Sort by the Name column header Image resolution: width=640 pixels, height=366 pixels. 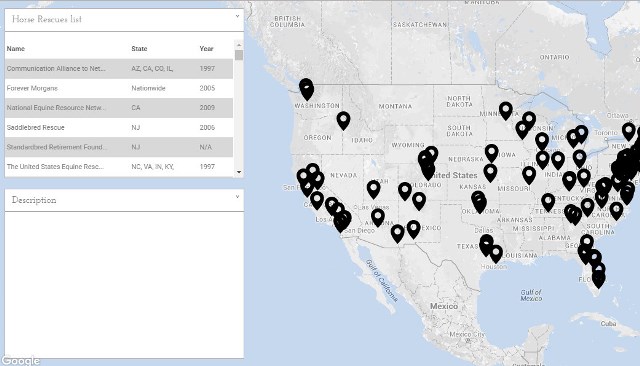(x=16, y=49)
